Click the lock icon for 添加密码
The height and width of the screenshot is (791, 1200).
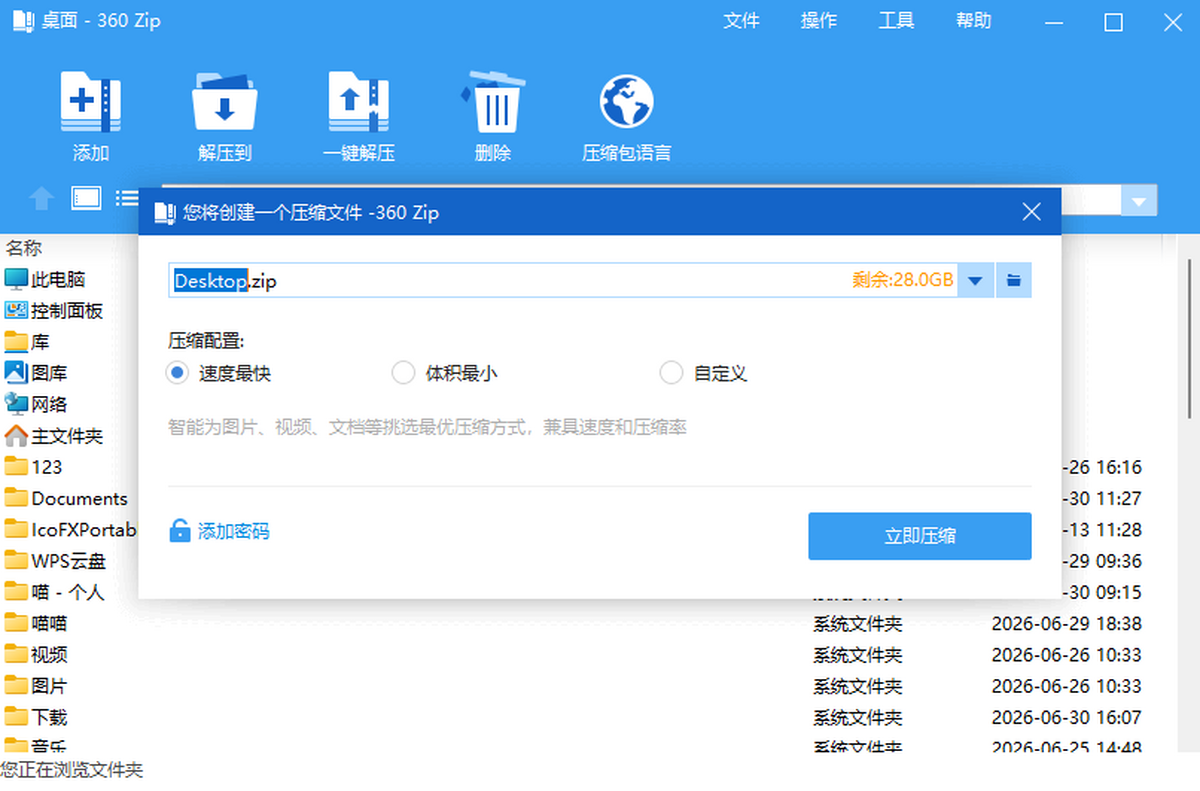click(180, 531)
